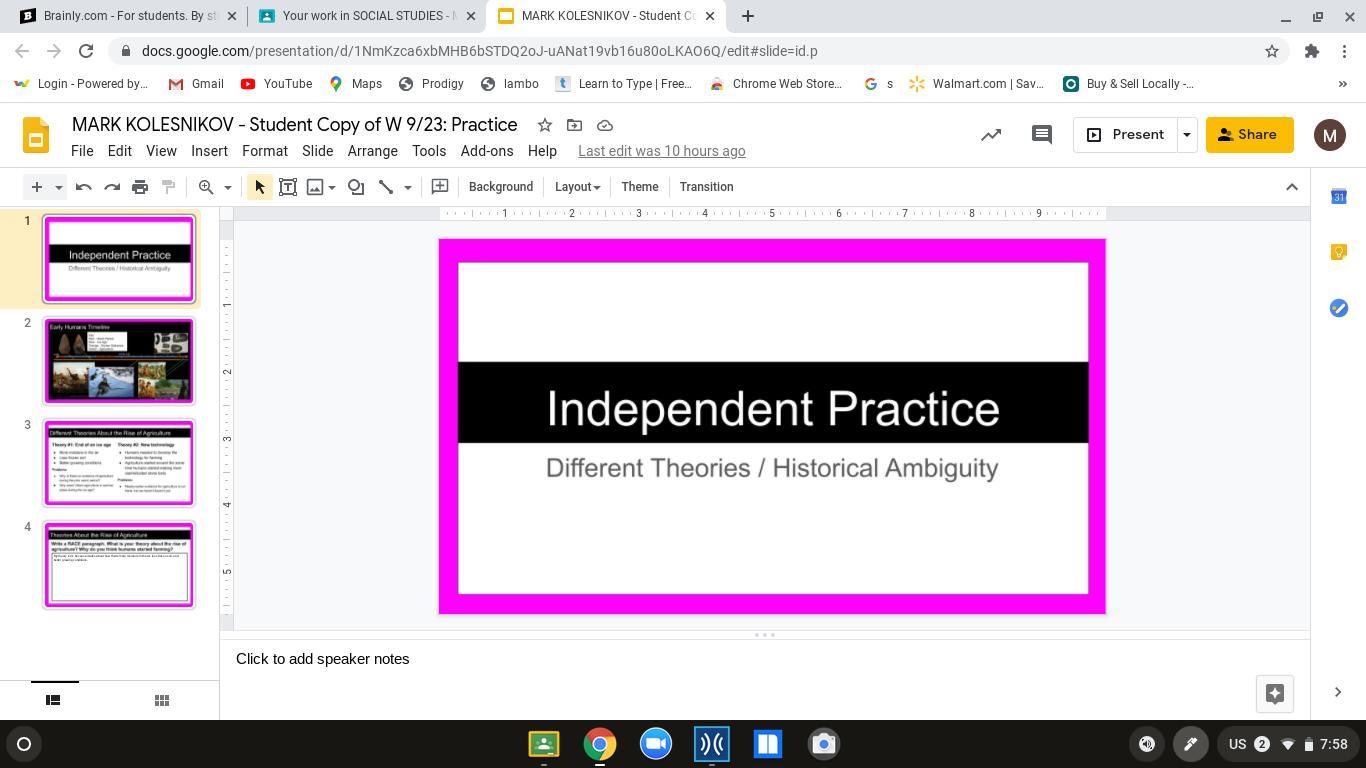Star this presentation
The width and height of the screenshot is (1366, 768).
[x=545, y=125]
